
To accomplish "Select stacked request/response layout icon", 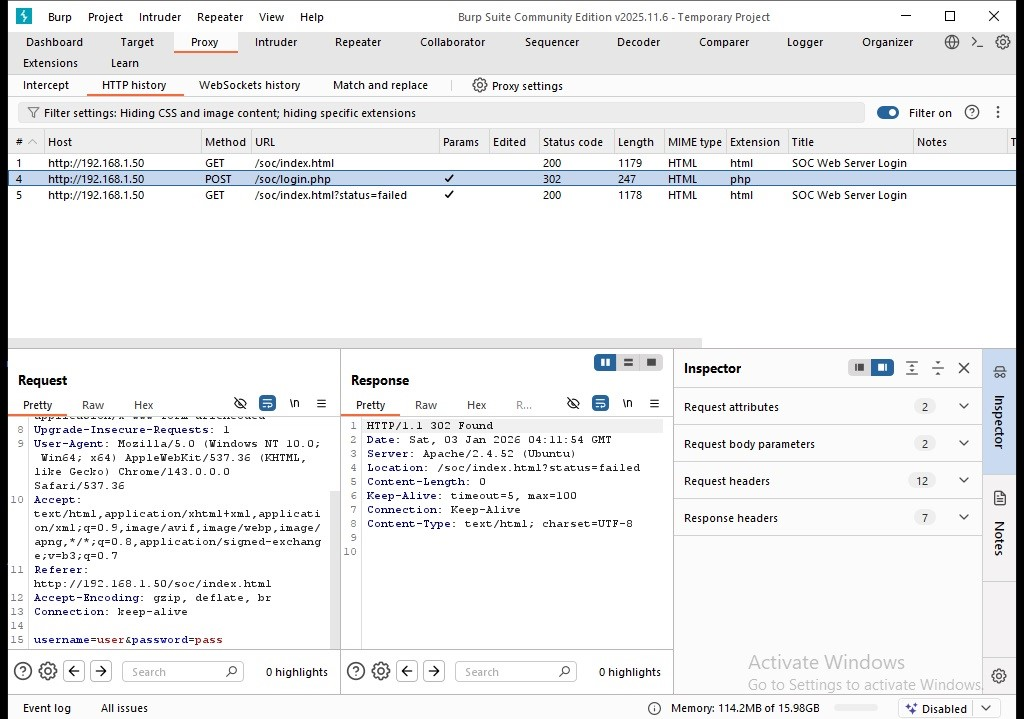I will [628, 362].
